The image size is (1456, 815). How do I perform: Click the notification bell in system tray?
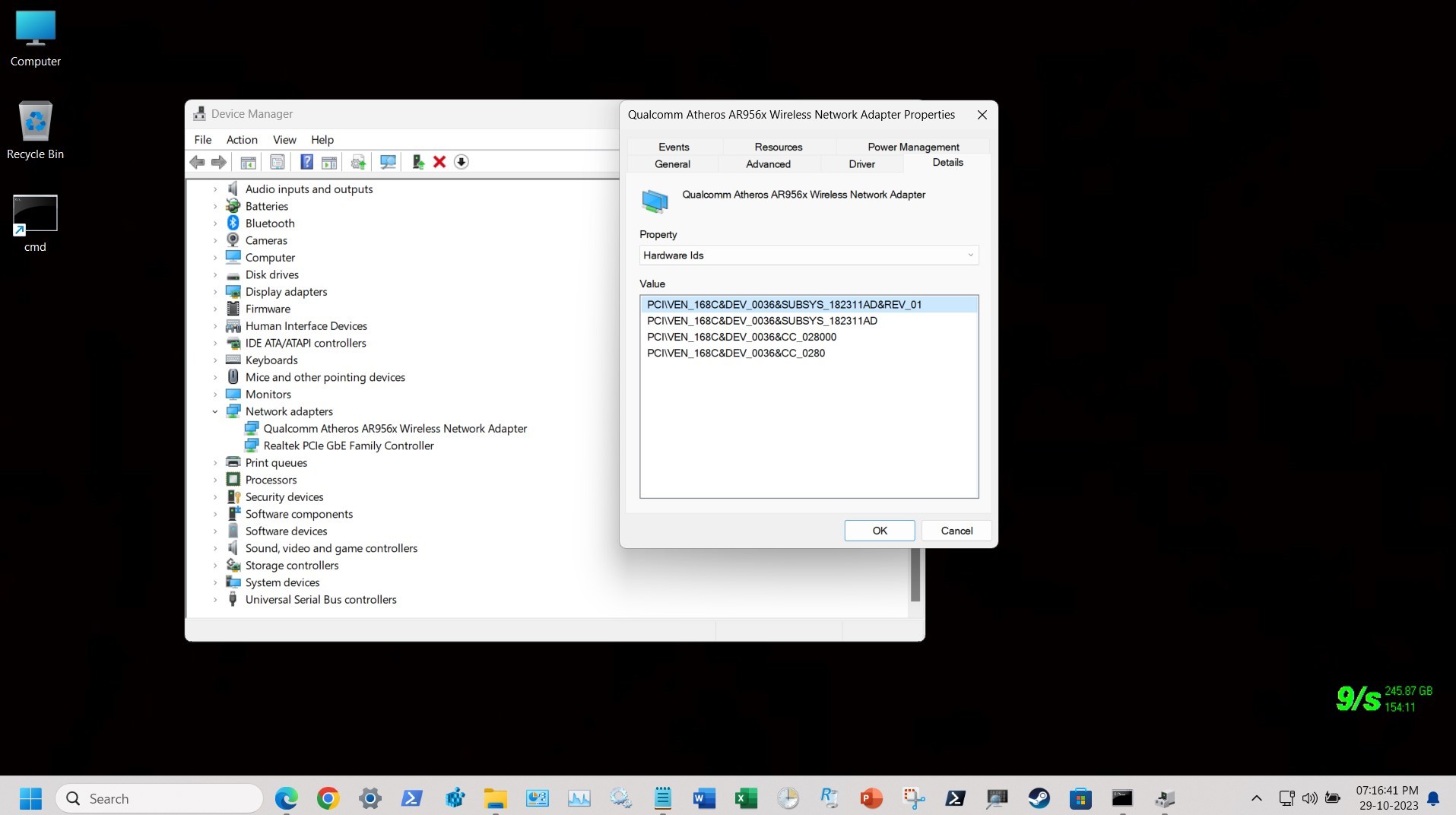tap(1433, 798)
